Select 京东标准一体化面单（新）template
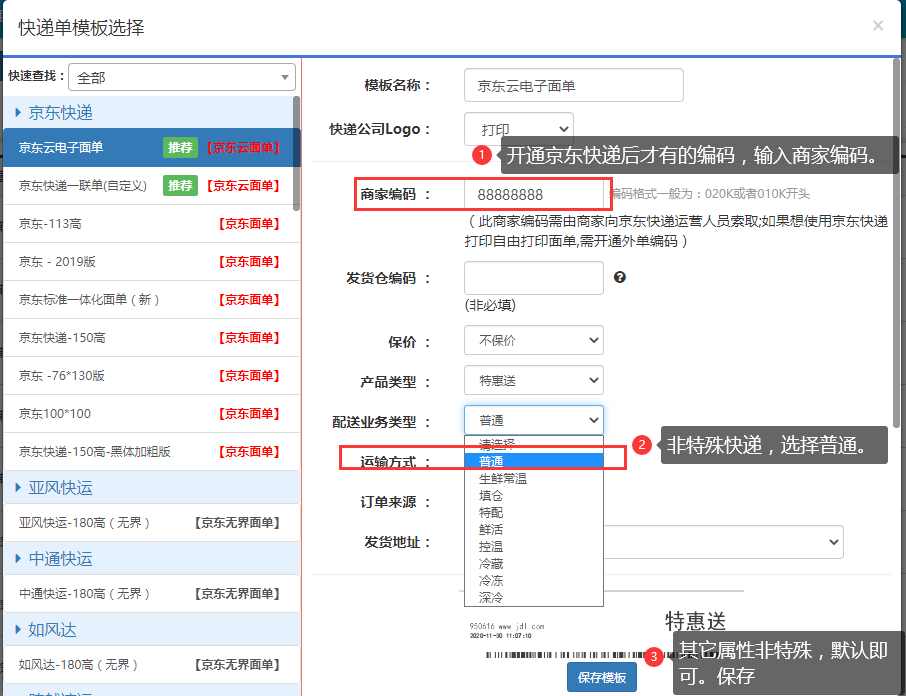Image resolution: width=906 pixels, height=696 pixels. (x=90, y=300)
